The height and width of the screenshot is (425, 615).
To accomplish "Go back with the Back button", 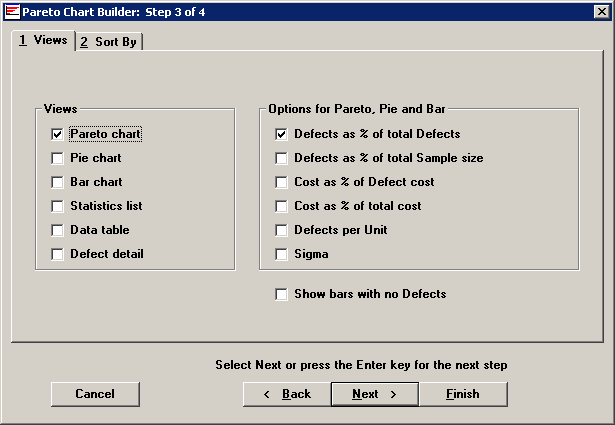I will tap(287, 394).
